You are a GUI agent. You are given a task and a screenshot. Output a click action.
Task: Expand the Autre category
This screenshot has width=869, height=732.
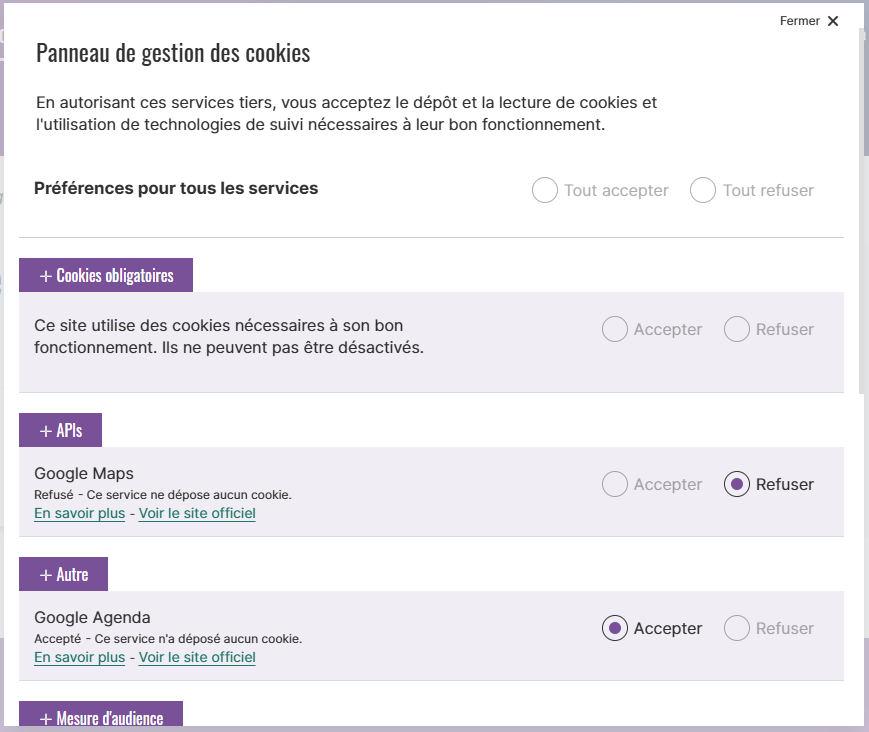coord(64,574)
